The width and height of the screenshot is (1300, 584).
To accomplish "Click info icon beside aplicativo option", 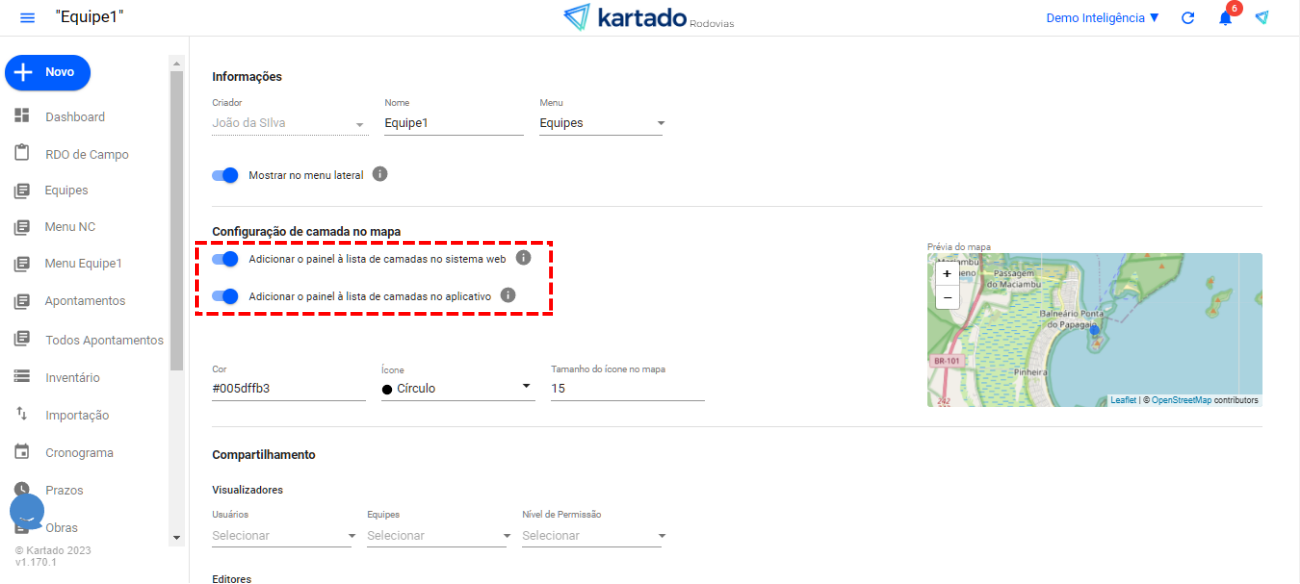I will pos(508,295).
